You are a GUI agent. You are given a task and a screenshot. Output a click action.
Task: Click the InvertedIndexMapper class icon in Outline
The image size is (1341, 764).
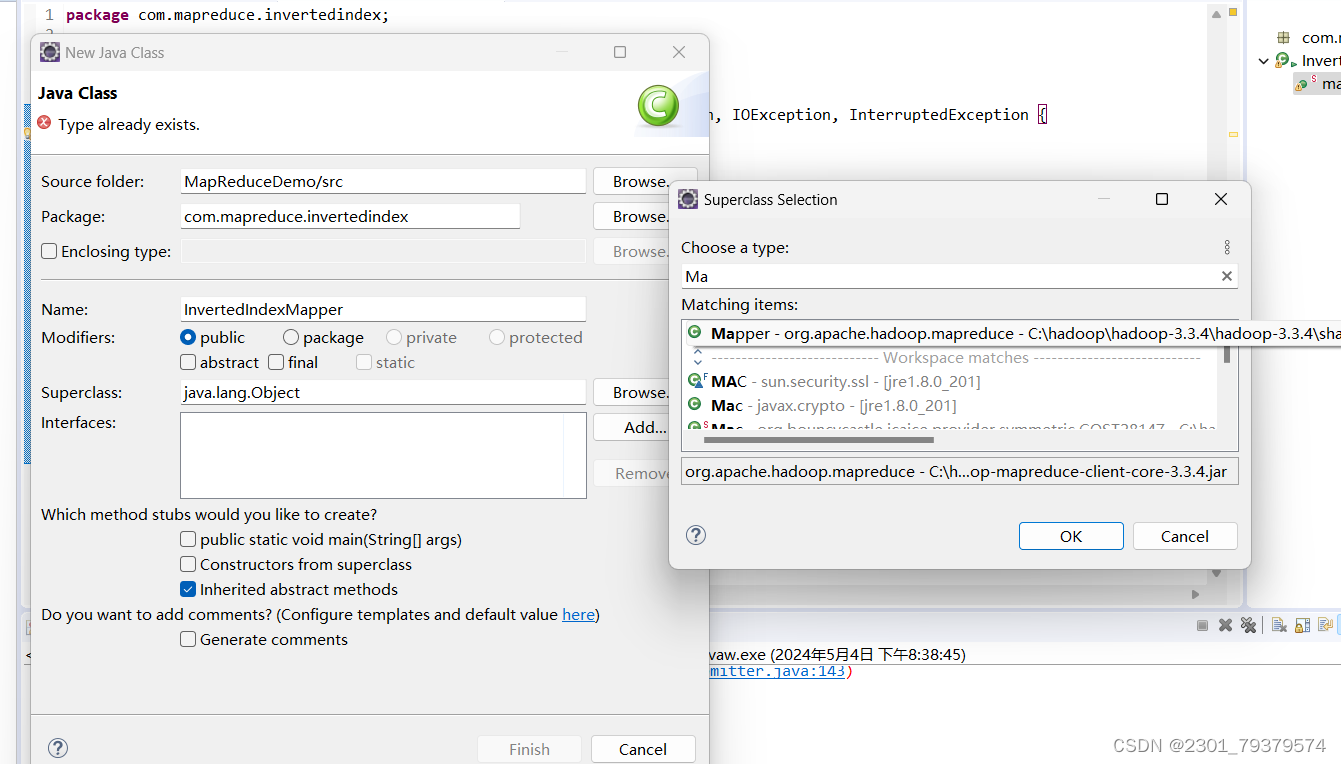click(1283, 60)
